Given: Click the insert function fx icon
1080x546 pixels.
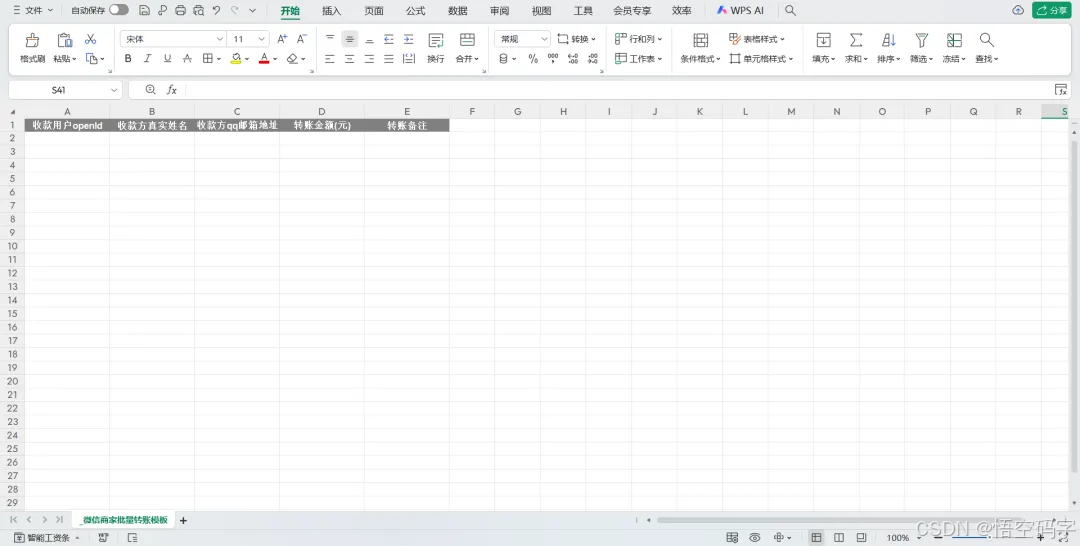Looking at the screenshot, I should (172, 90).
